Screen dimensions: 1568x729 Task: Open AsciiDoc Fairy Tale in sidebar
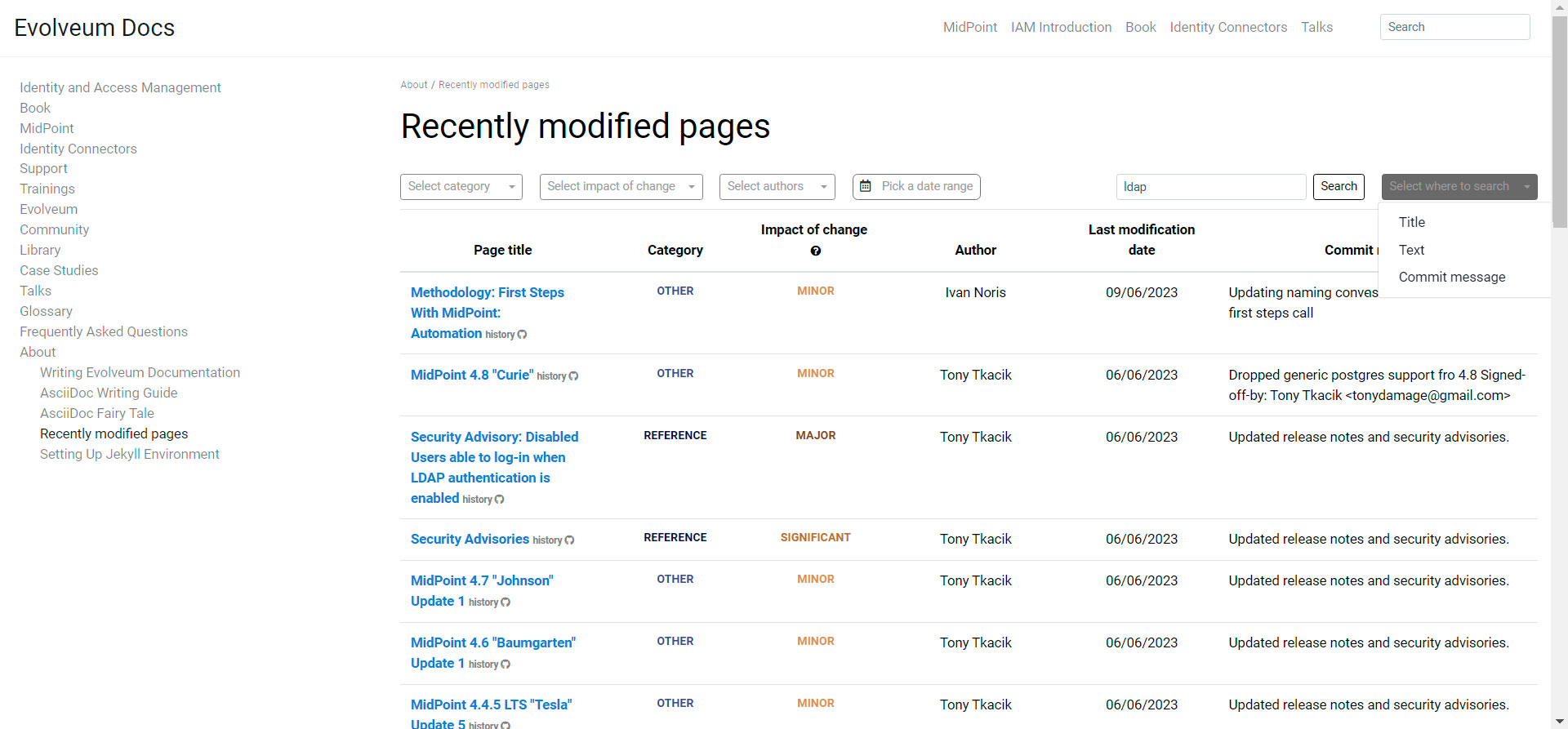click(x=97, y=413)
